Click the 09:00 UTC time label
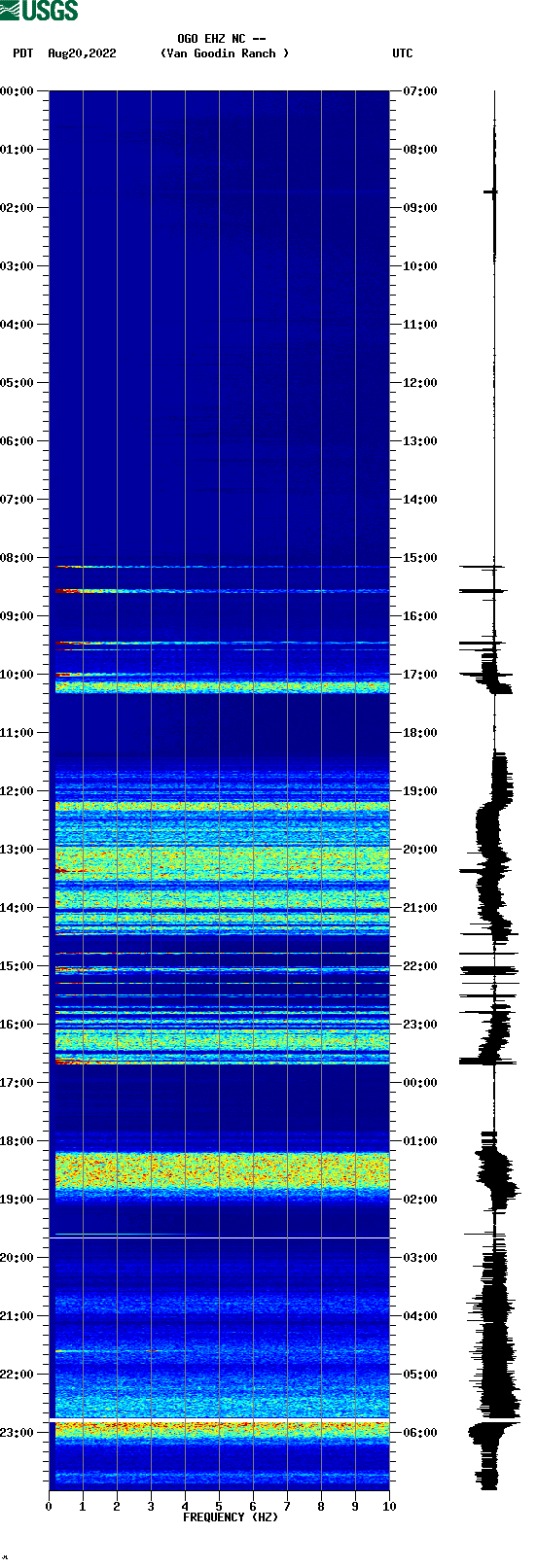 tap(420, 208)
